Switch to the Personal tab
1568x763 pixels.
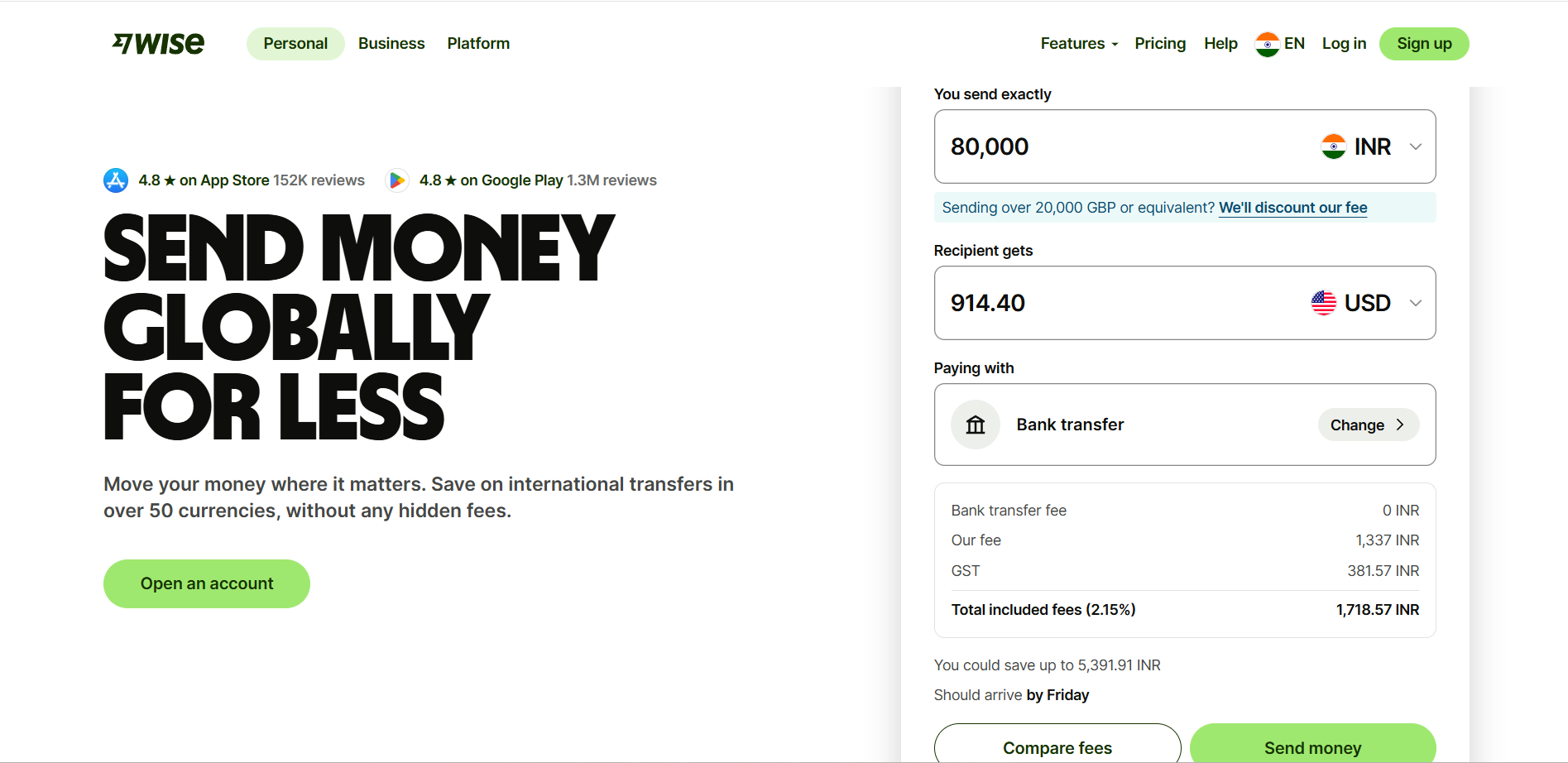pyautogui.click(x=295, y=44)
